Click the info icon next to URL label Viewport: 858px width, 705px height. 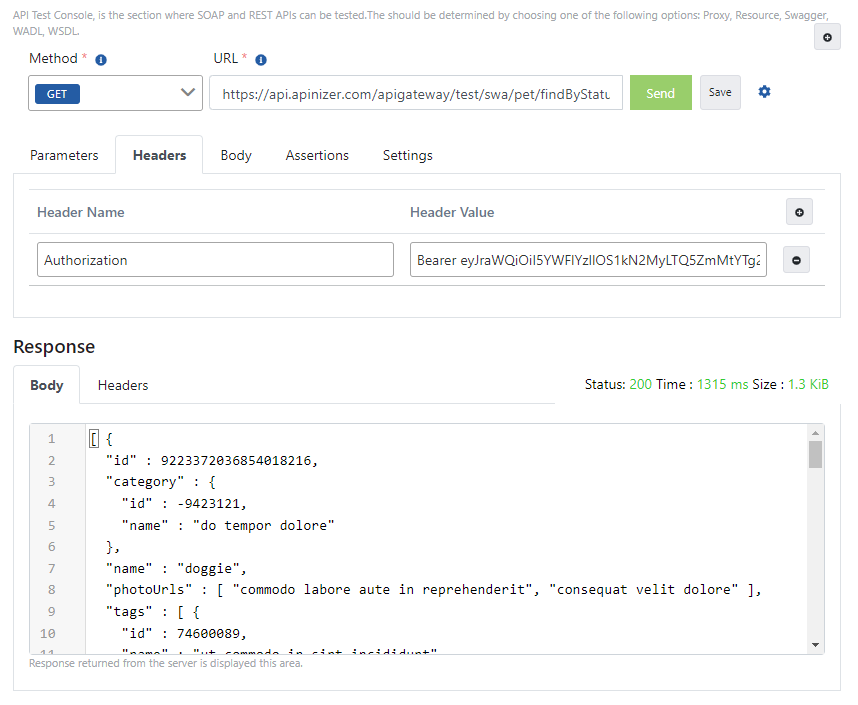click(x=260, y=59)
